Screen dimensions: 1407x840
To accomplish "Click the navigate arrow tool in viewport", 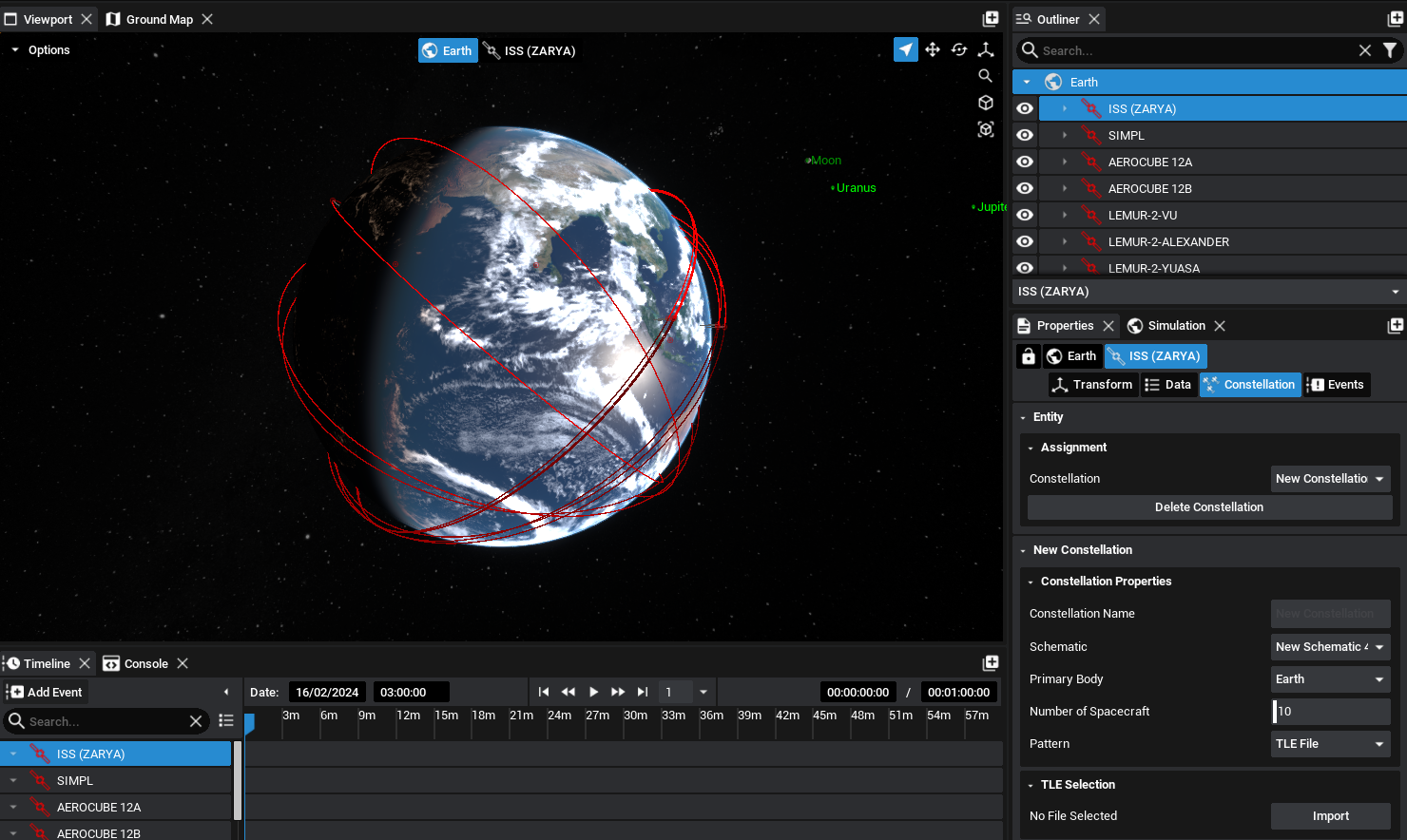I will tap(906, 49).
